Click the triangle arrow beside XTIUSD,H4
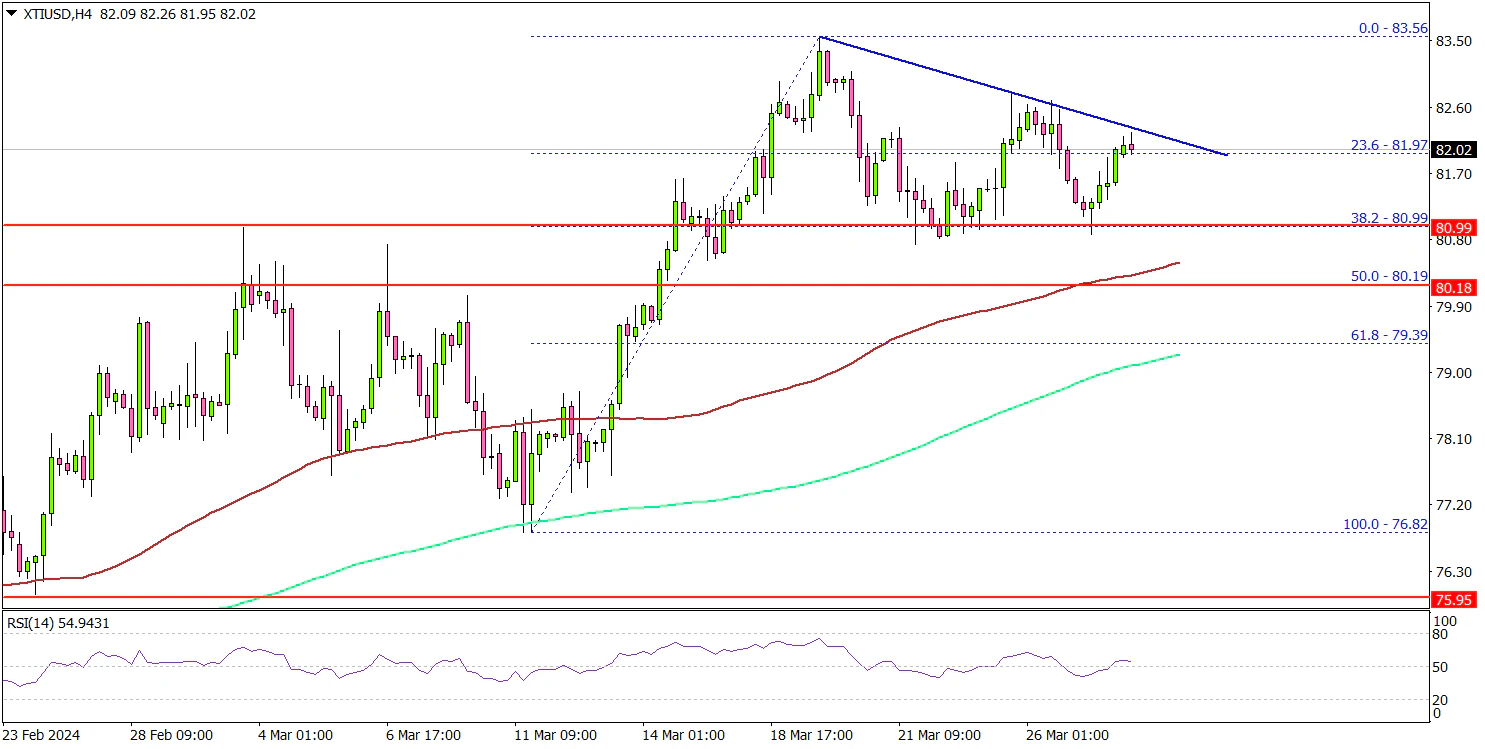This screenshot has width=1485, height=749. (x=10, y=14)
